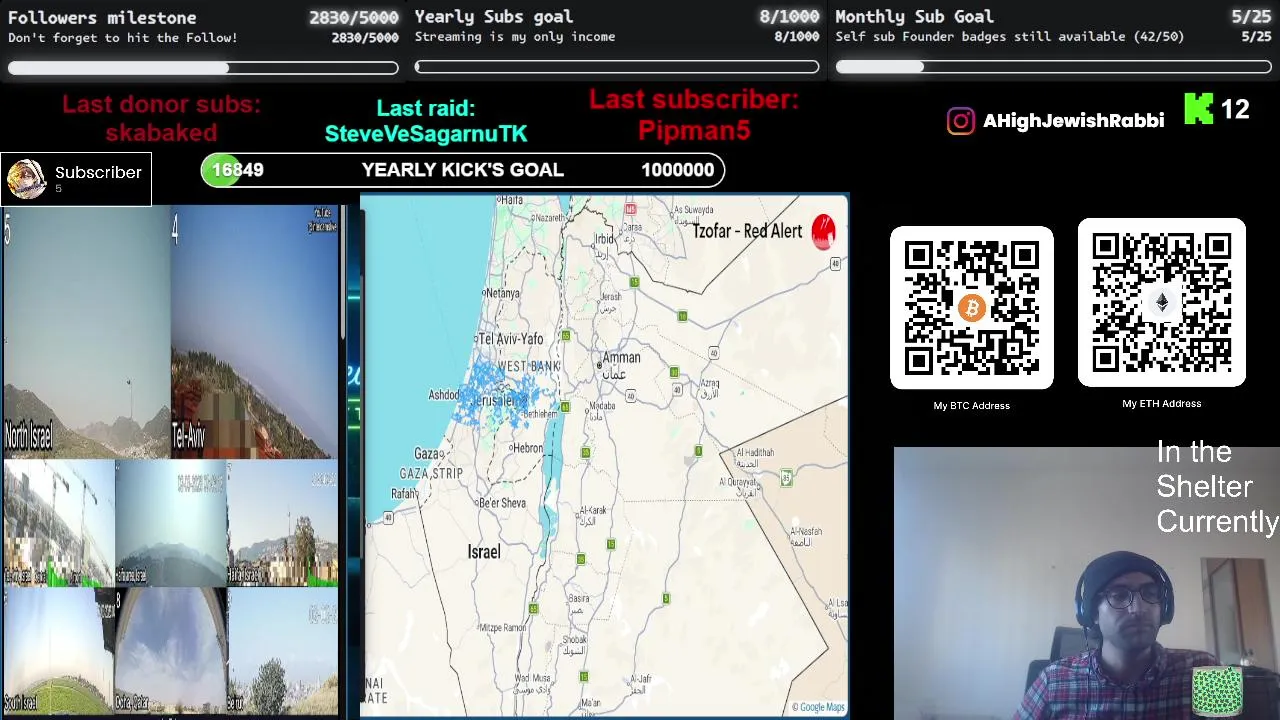The image size is (1280, 720).
Task: Click Netanya on the map
Action: click(x=502, y=294)
